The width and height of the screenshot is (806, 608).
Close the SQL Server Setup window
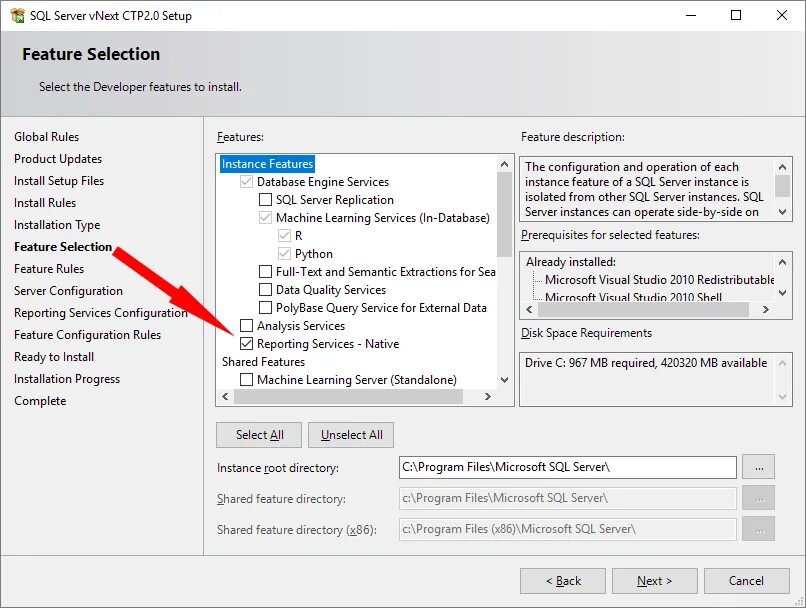coord(782,15)
